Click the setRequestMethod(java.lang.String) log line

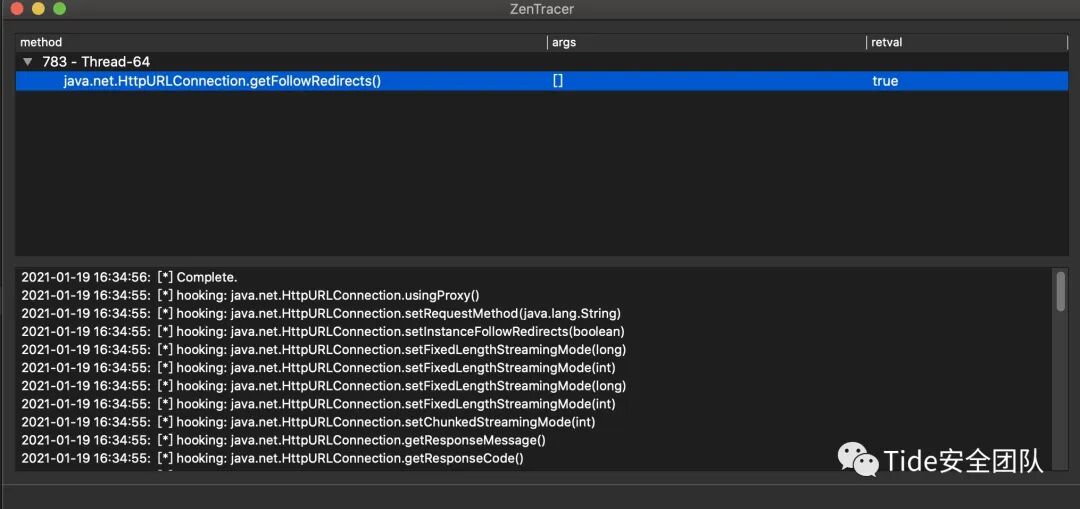point(321,313)
